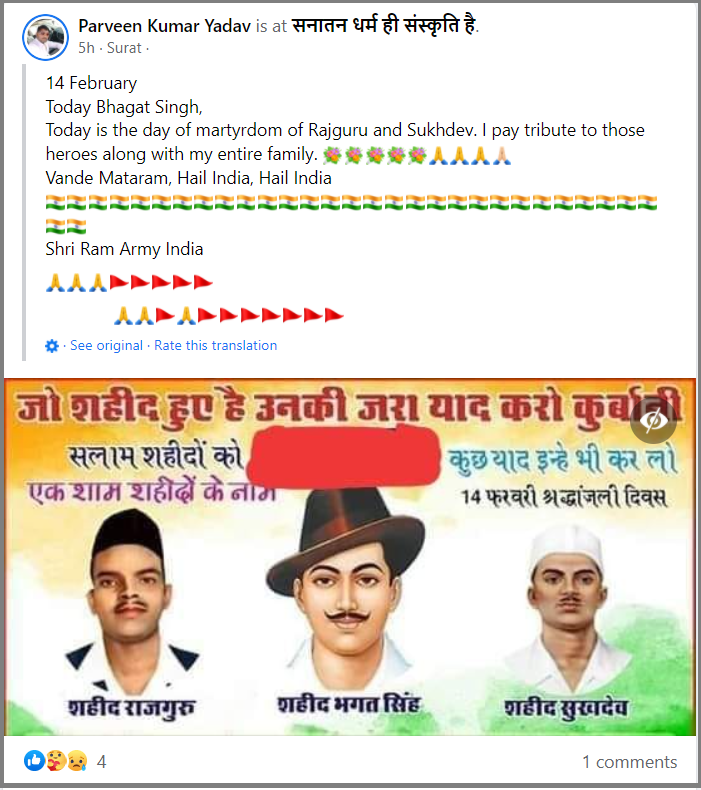Click Rate this translation link
Screen dimensions: 701x790
216,346
